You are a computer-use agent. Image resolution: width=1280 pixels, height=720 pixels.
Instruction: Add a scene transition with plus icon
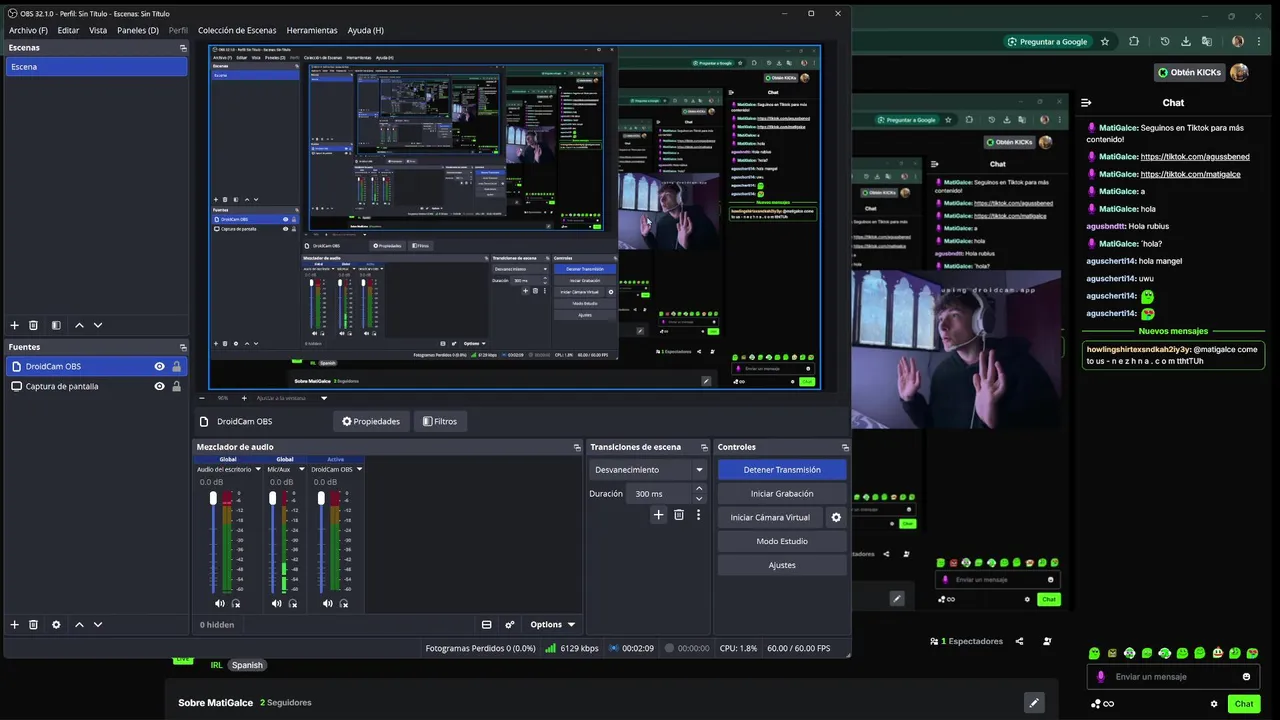(658, 515)
